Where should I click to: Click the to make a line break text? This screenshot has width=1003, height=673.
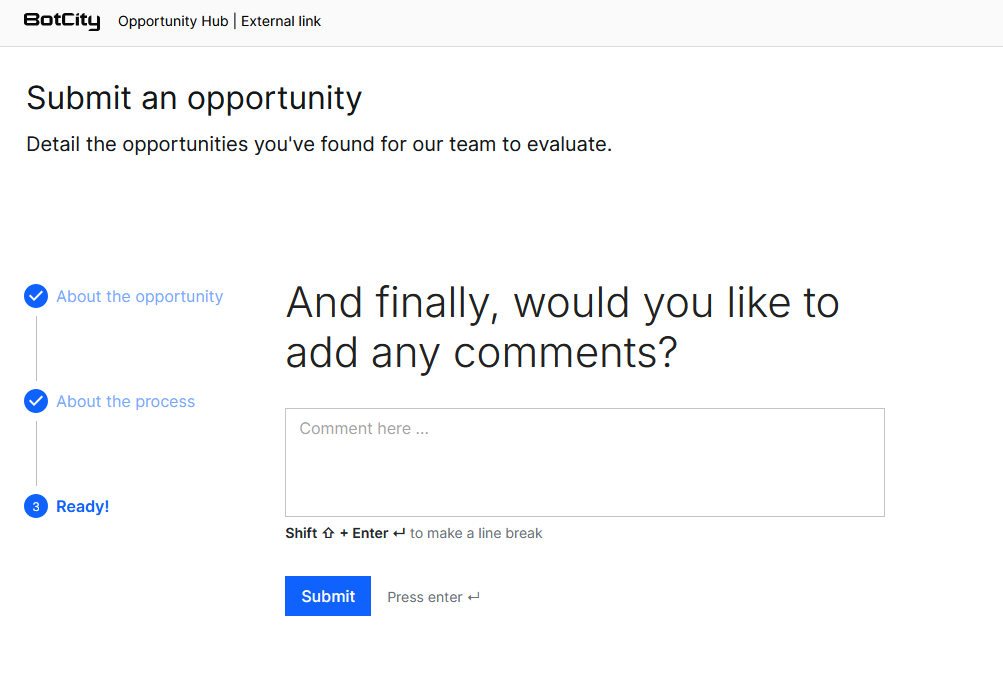[476, 533]
